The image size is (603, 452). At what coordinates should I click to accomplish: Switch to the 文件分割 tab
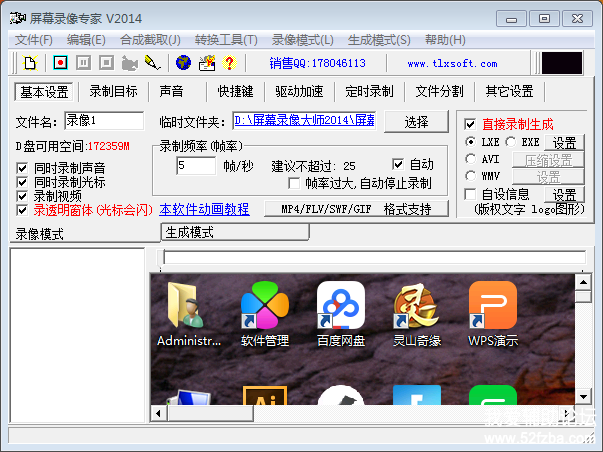click(x=439, y=92)
